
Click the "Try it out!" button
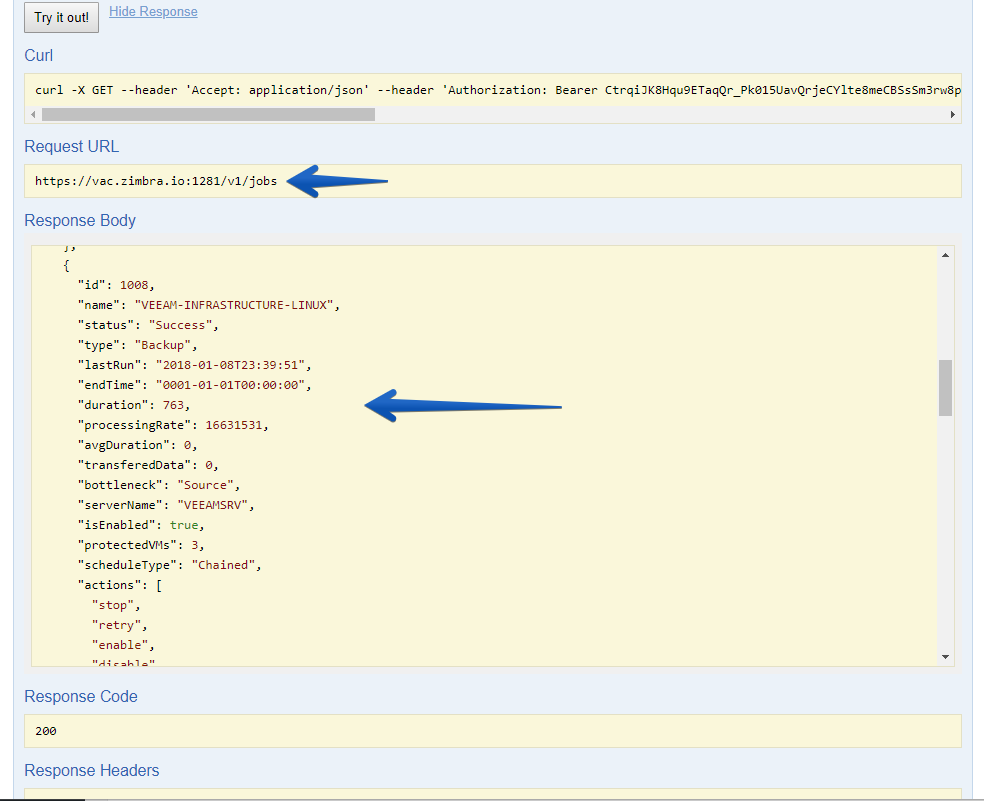[x=62, y=18]
